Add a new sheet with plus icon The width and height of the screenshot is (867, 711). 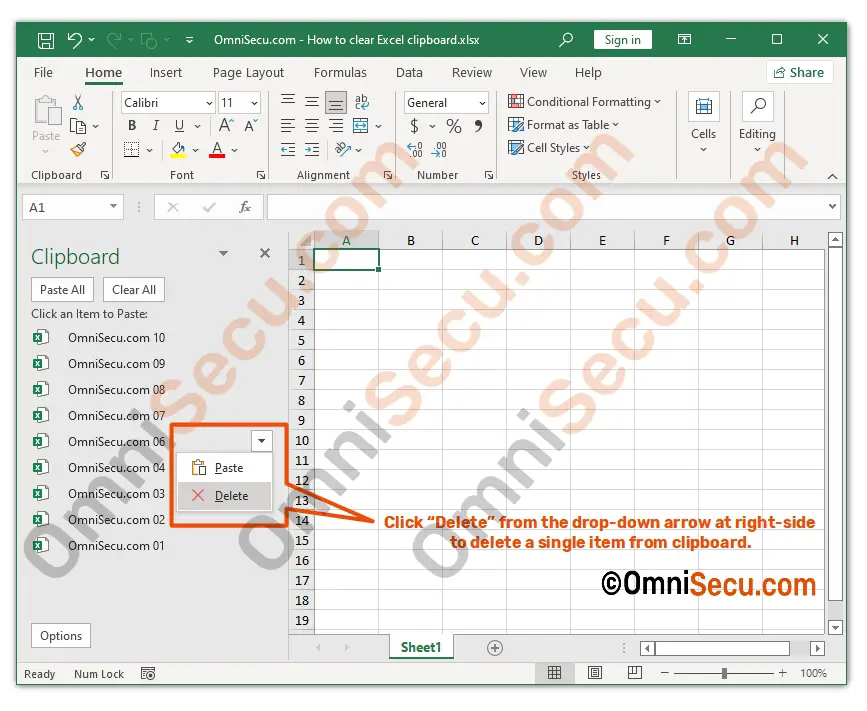[495, 648]
